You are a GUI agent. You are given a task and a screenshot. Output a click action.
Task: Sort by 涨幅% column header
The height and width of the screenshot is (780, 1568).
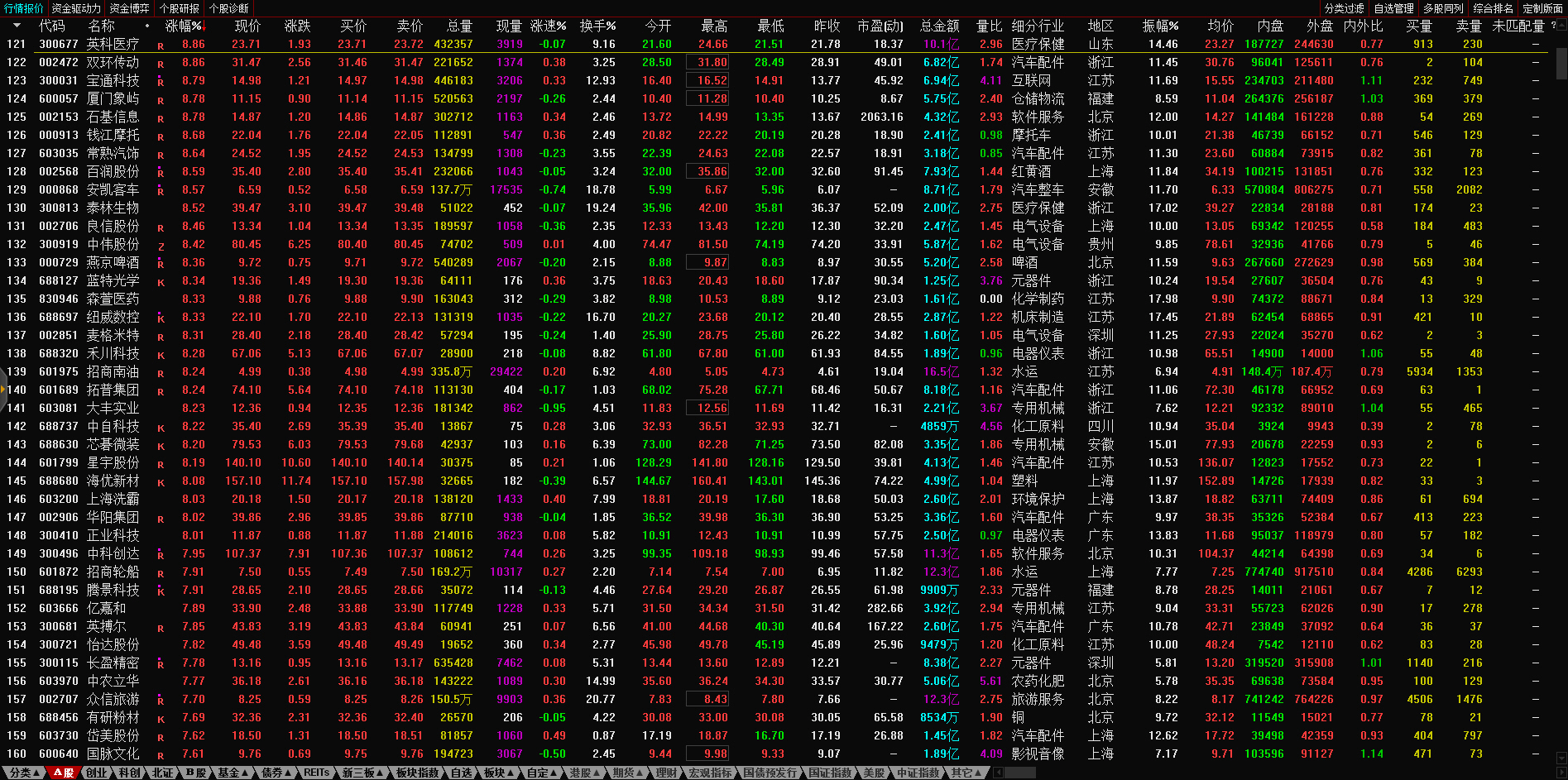[x=184, y=26]
